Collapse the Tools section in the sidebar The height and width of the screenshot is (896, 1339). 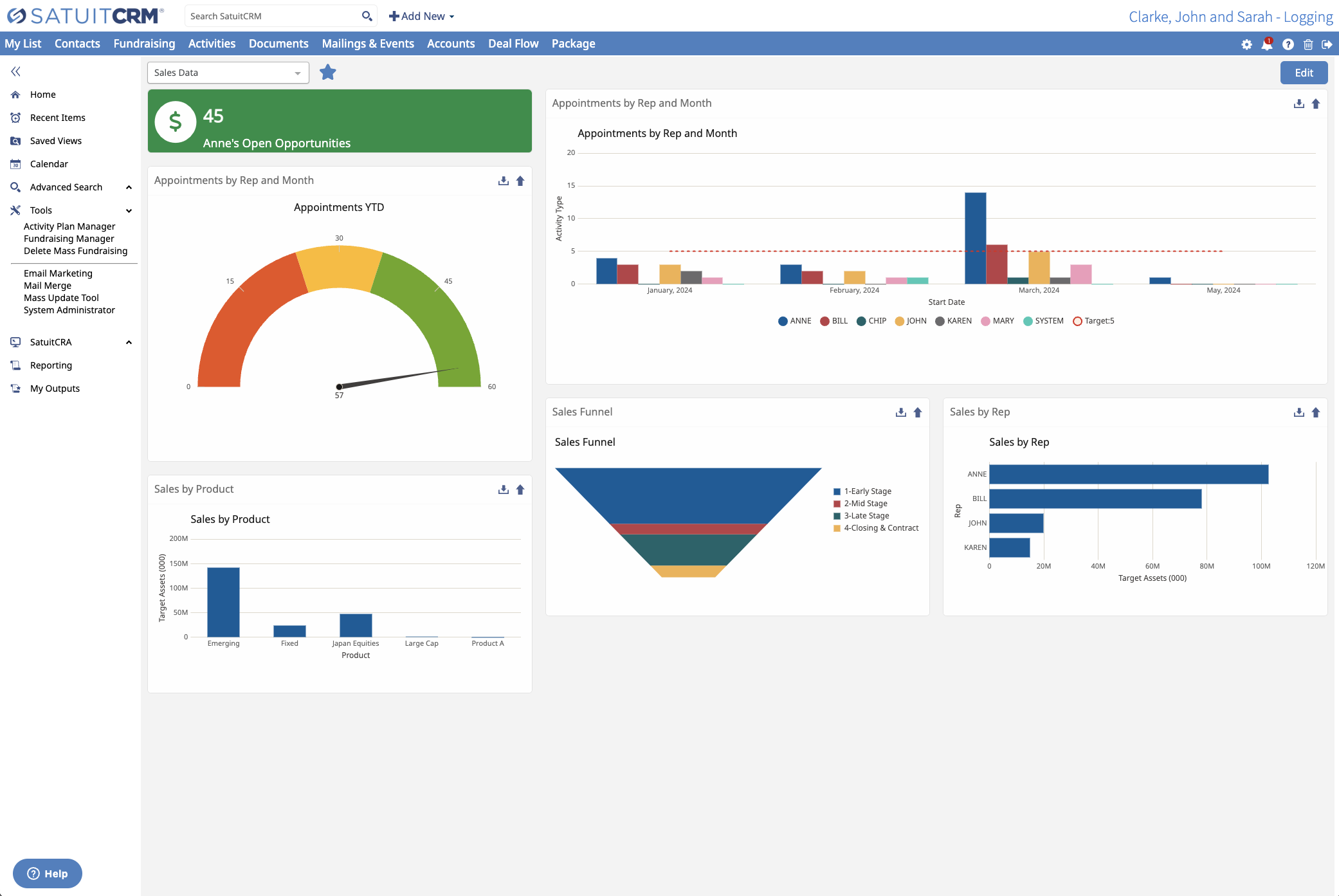coord(129,210)
